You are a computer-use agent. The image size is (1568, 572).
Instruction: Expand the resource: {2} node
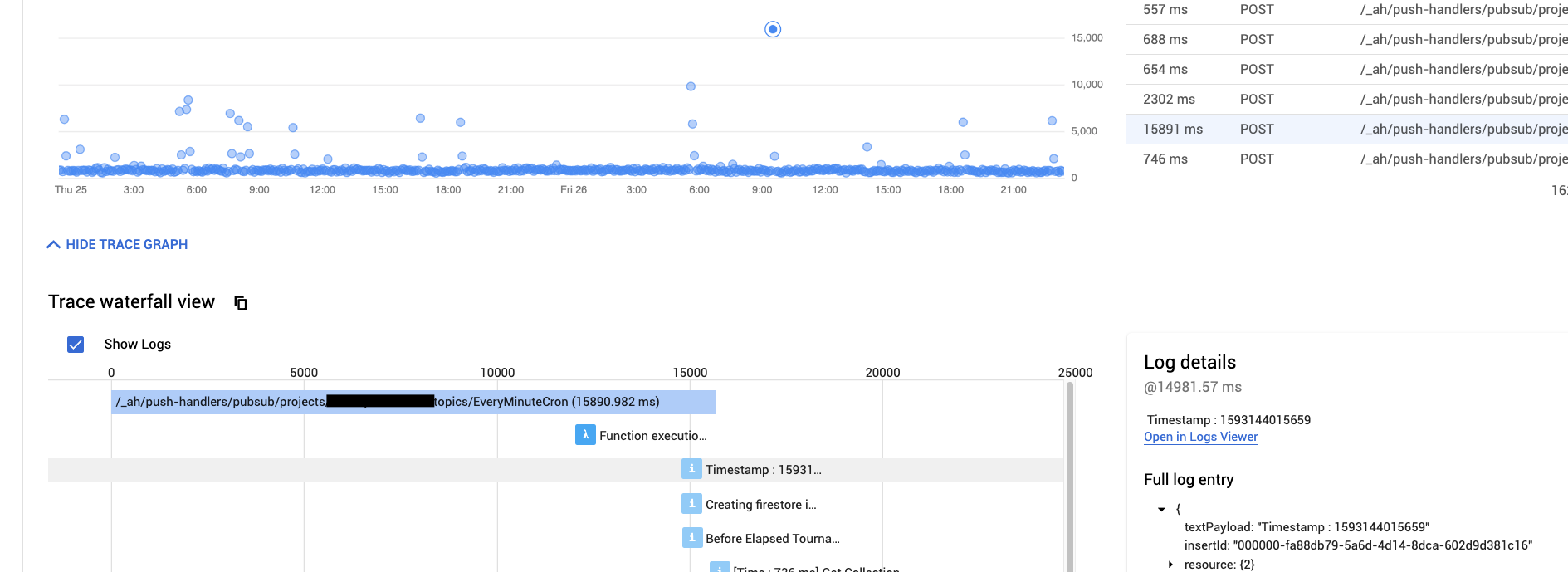coord(1170,565)
